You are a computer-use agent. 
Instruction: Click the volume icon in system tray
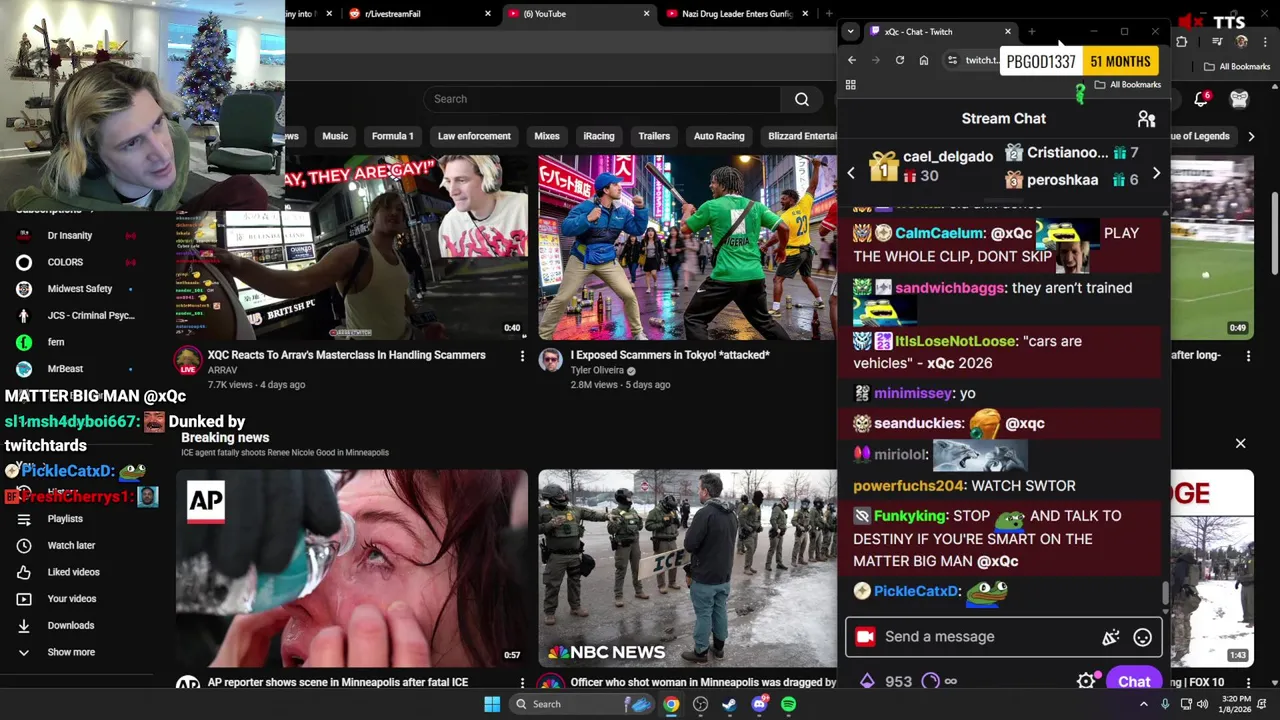coord(1202,704)
